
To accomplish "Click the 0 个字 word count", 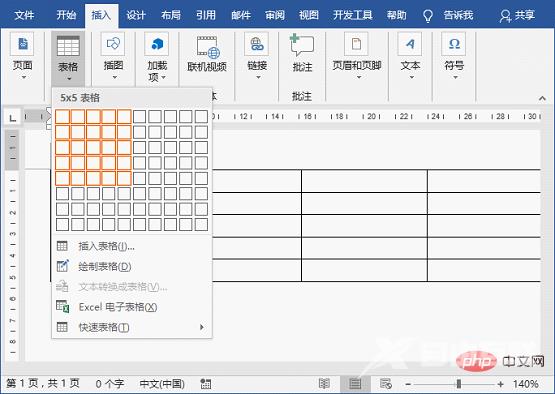I will click(x=110, y=384).
